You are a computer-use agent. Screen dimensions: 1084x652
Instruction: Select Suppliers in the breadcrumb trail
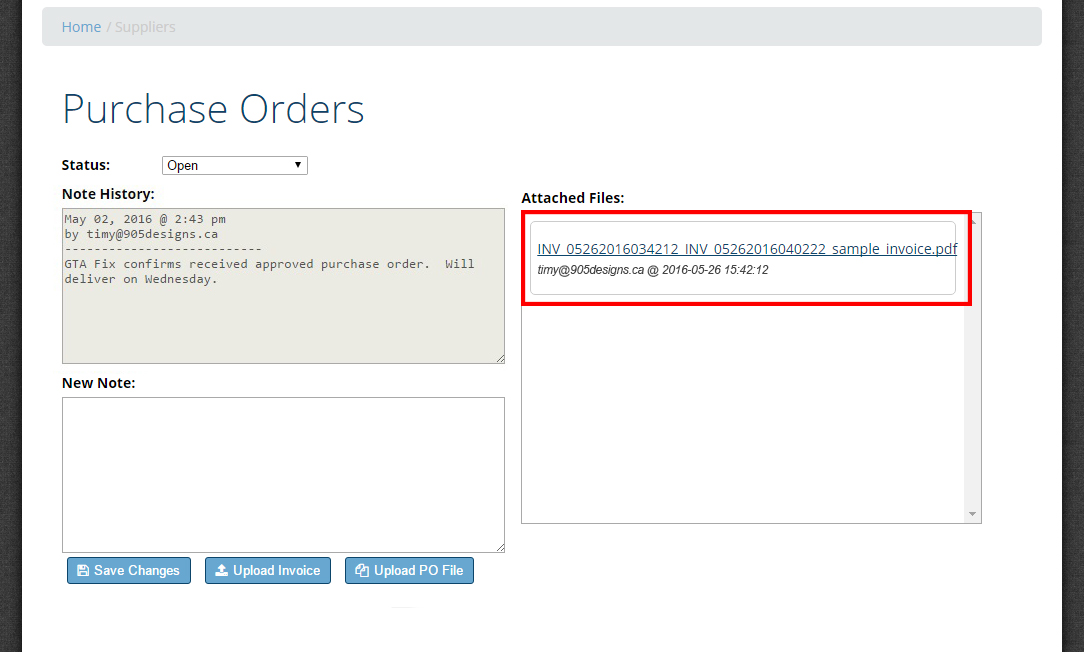[x=145, y=27]
